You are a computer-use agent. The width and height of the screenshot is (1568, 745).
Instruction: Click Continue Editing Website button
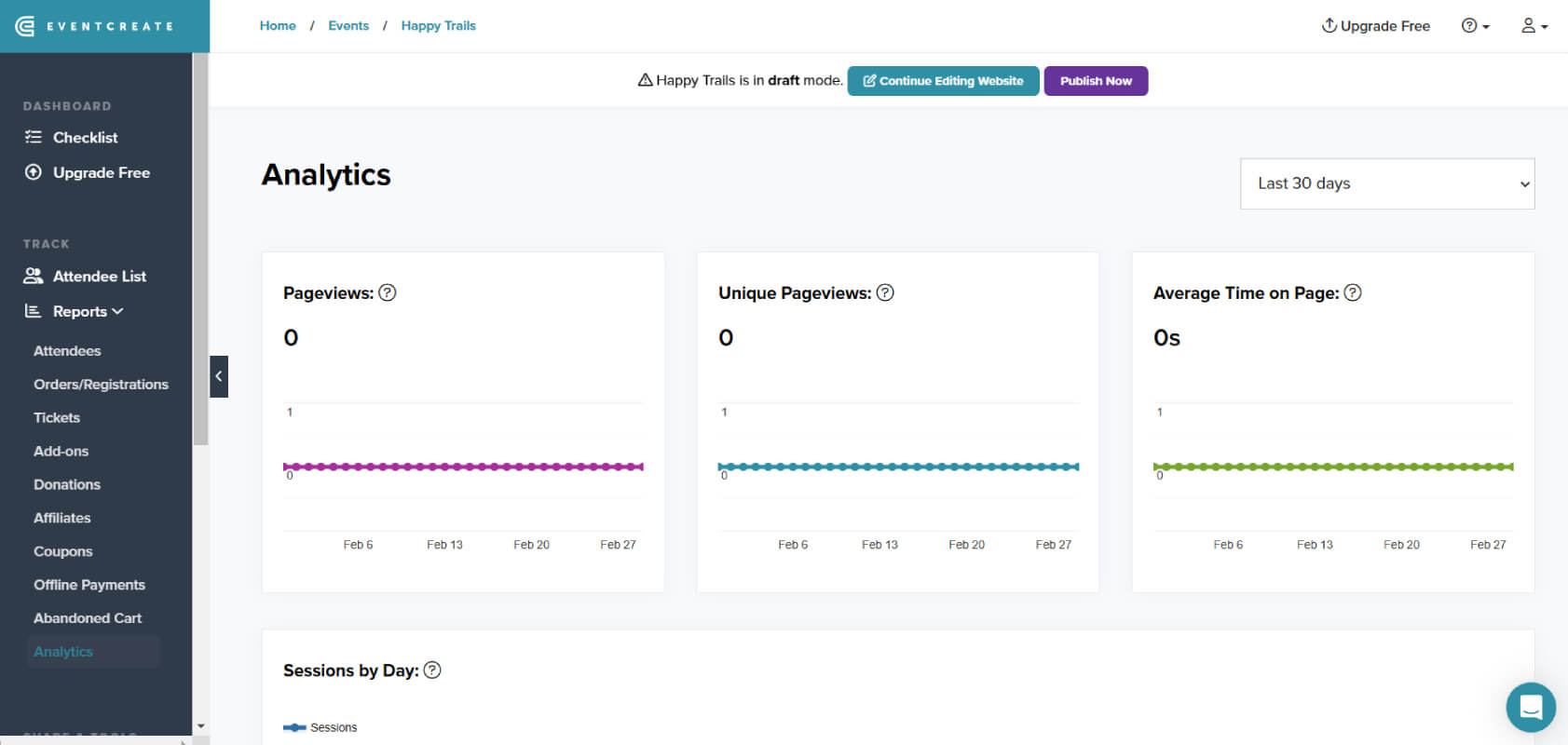point(943,81)
